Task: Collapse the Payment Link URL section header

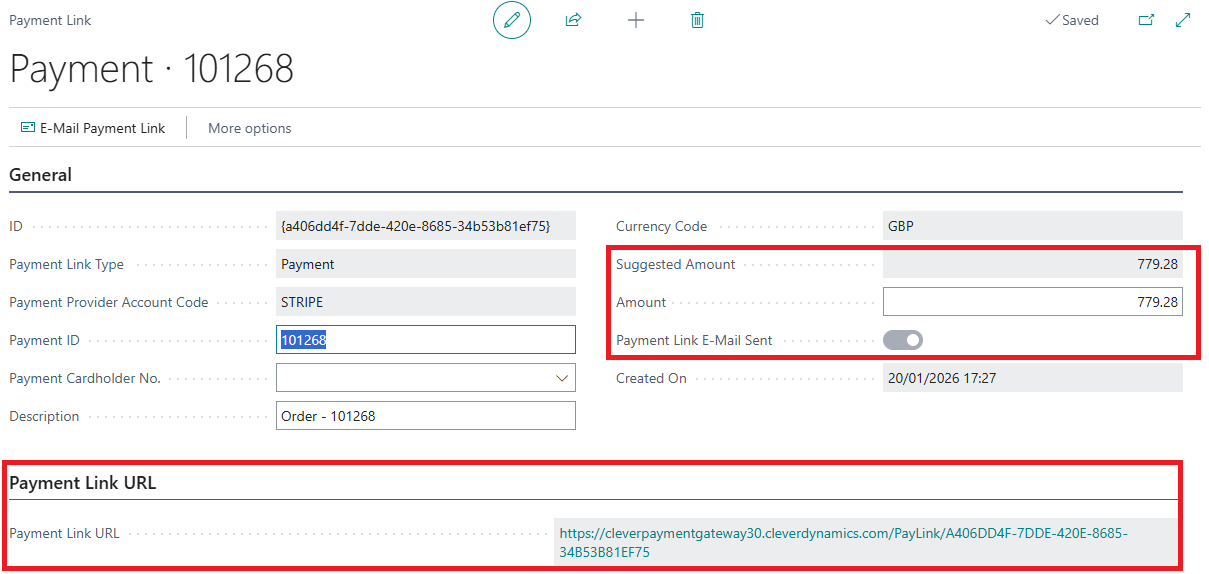Action: 83,483
